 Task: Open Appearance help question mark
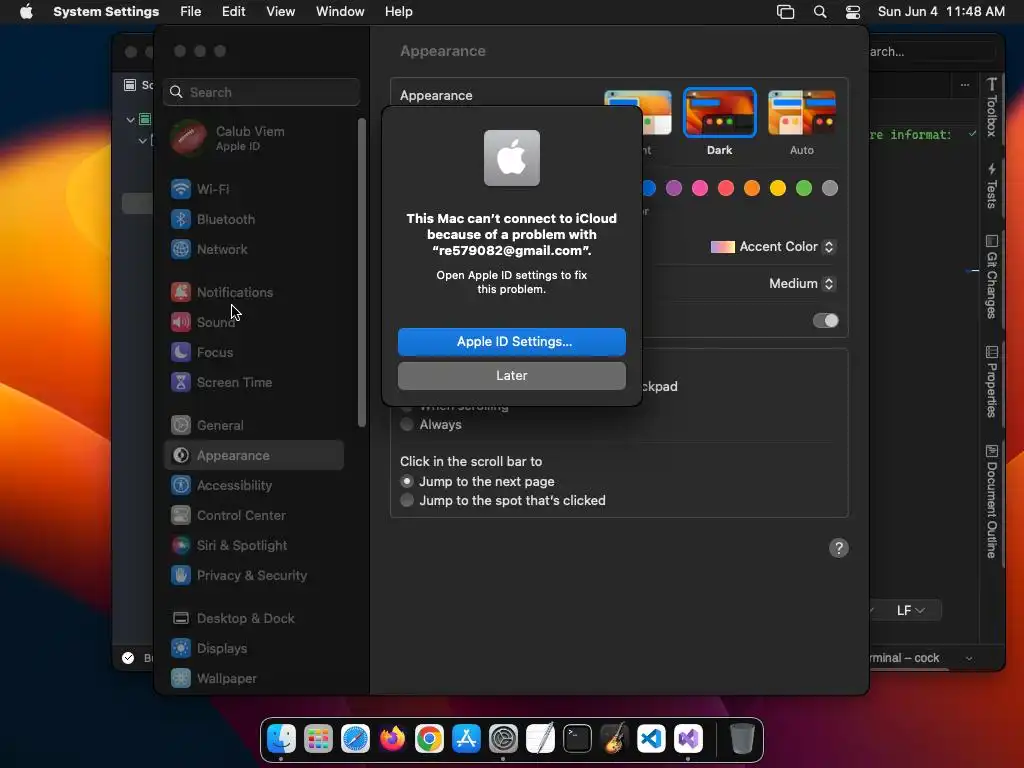(x=839, y=548)
